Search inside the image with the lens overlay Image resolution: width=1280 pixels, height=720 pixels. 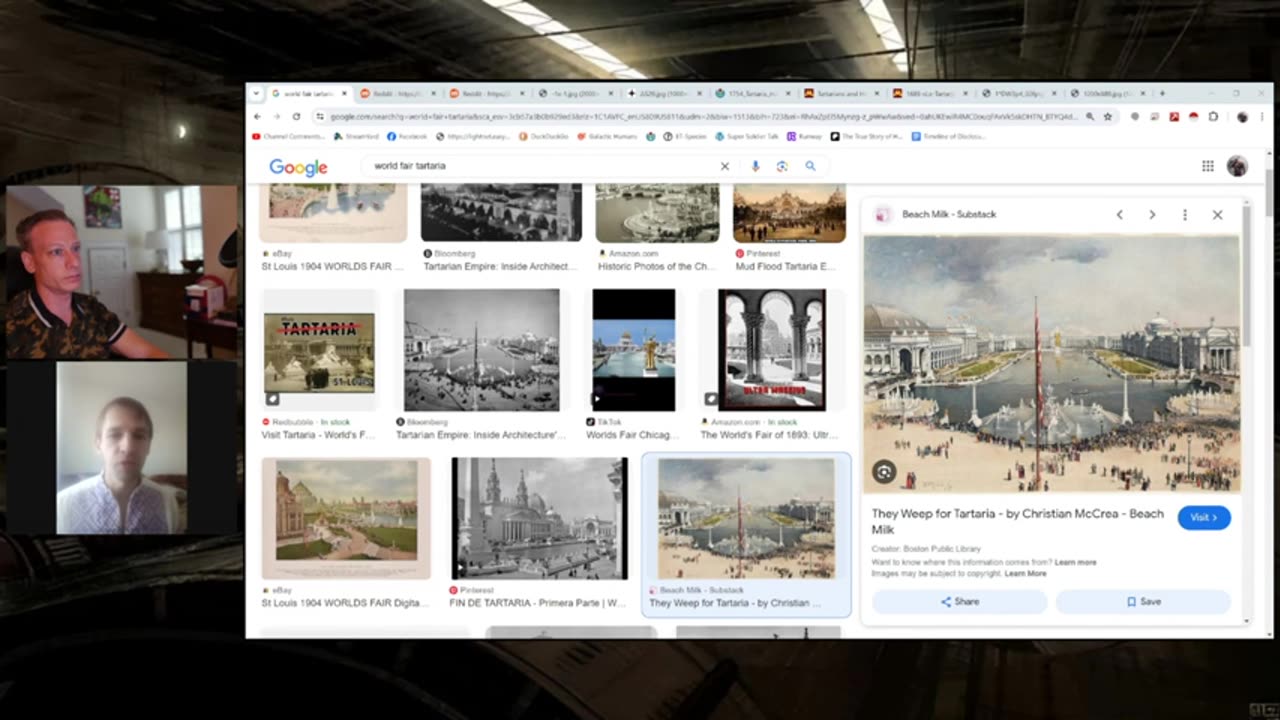884,472
